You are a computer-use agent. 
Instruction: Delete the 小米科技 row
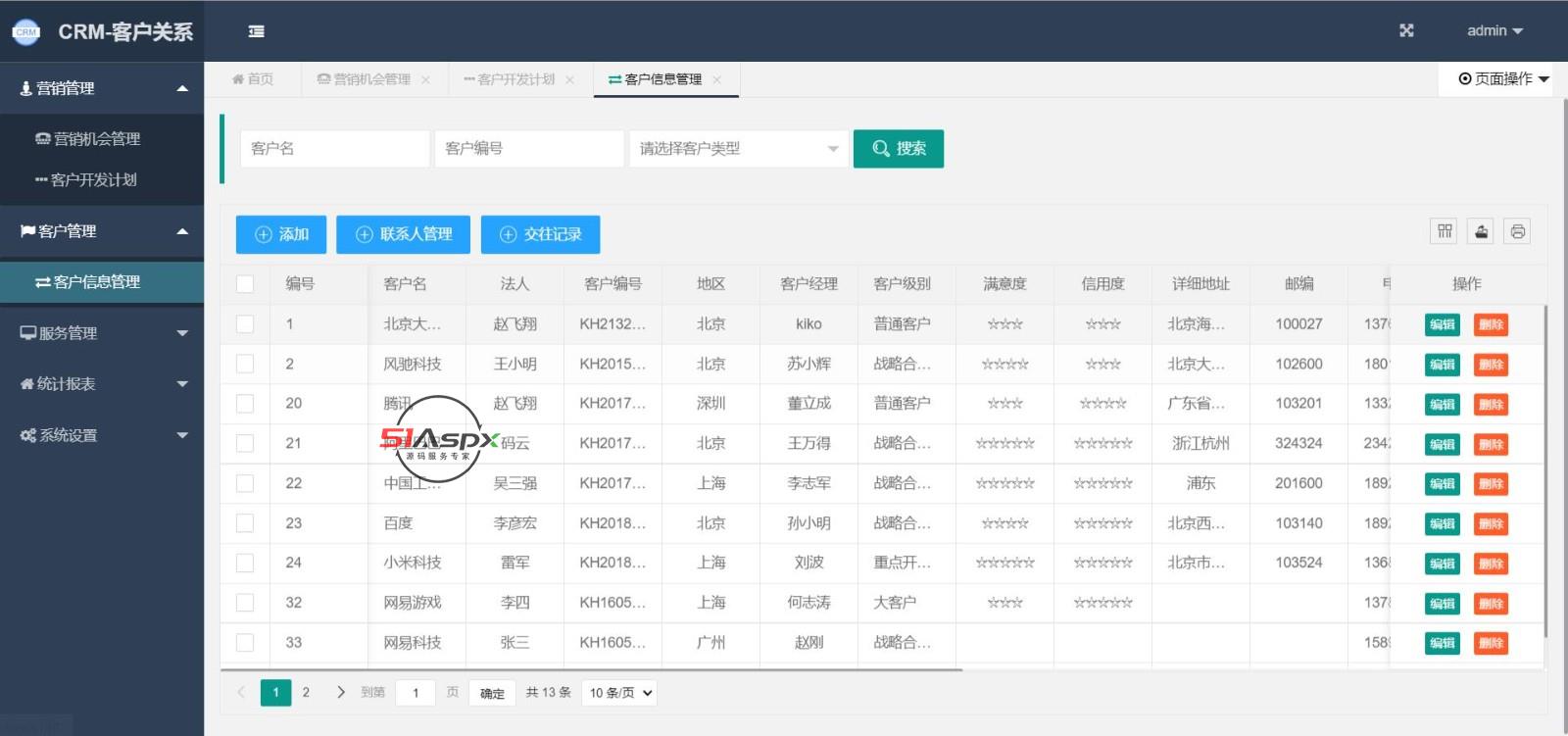pyautogui.click(x=1491, y=564)
